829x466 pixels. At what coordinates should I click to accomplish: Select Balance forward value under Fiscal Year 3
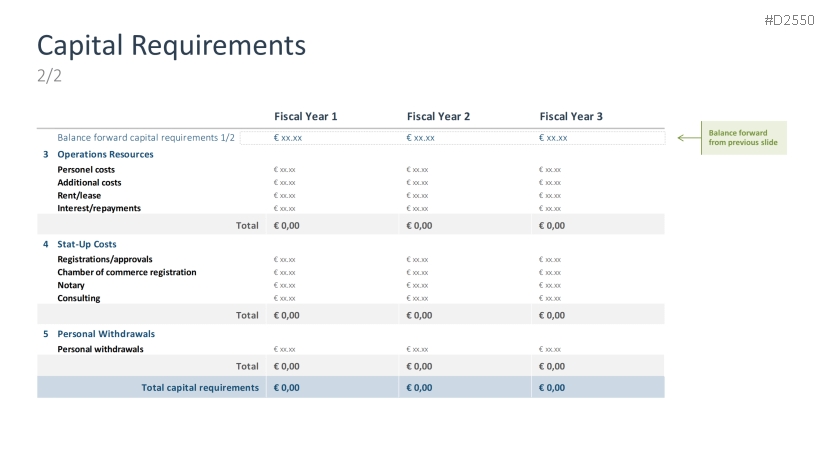click(x=553, y=138)
